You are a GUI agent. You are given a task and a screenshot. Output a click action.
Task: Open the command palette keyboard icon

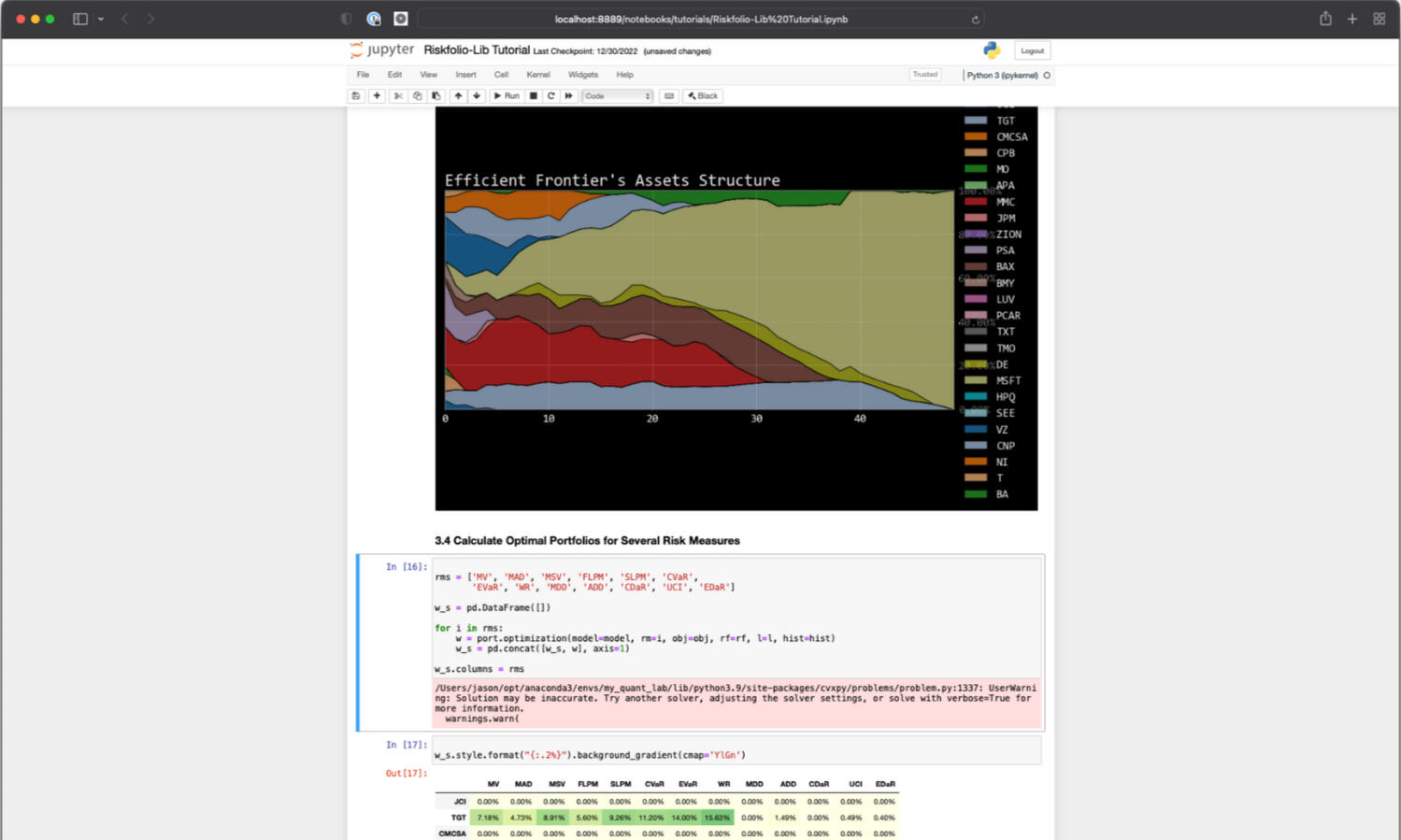coord(669,96)
